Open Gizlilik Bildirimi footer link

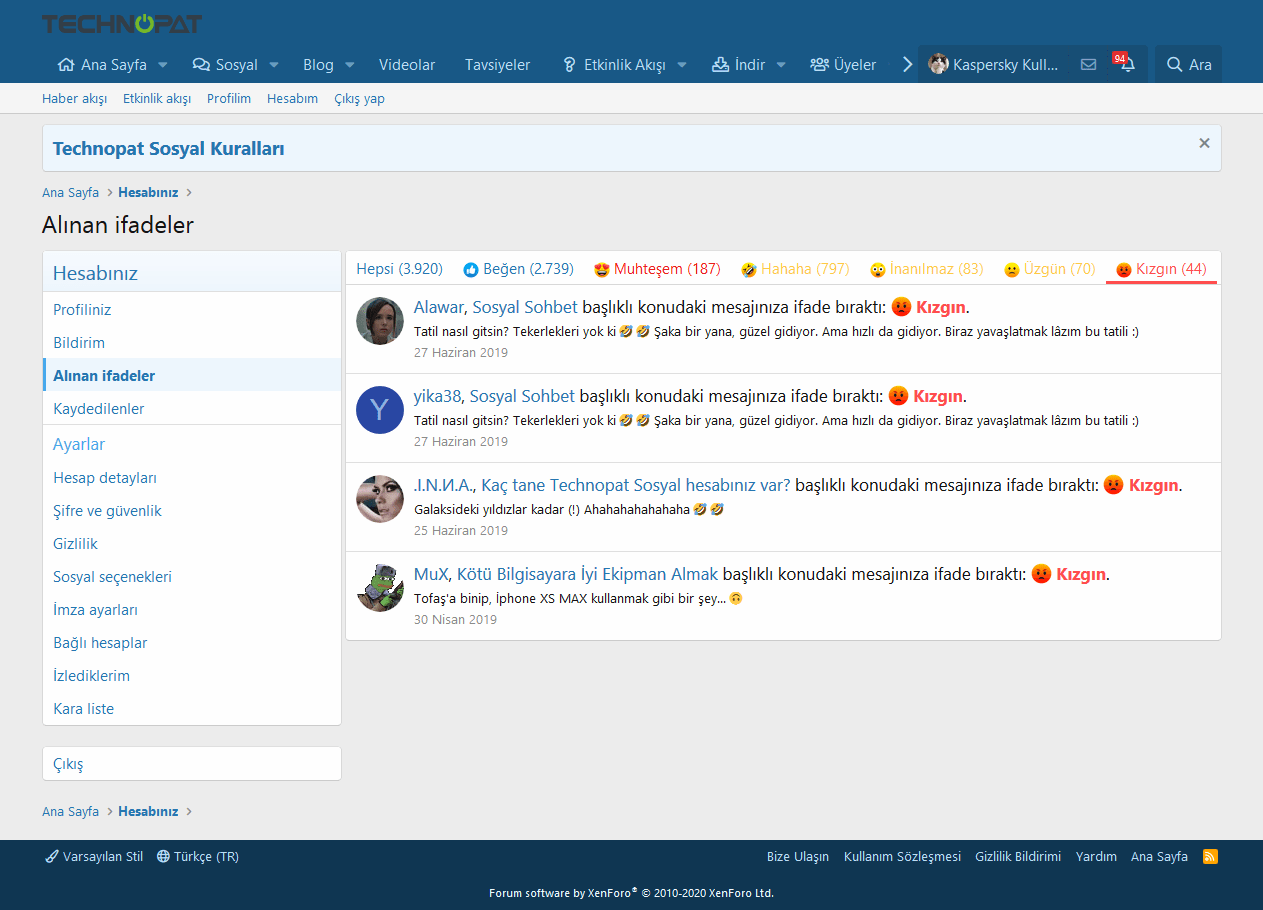(1018, 856)
